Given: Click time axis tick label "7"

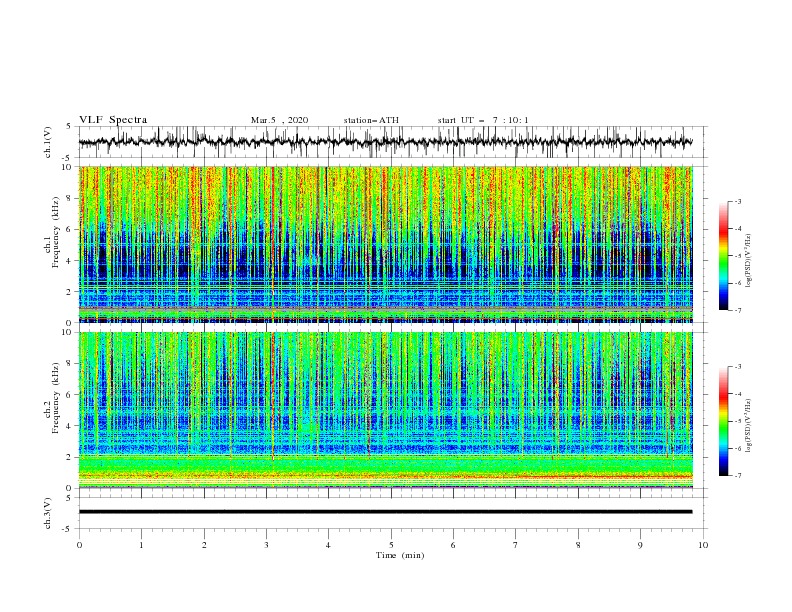Looking at the screenshot, I should point(516,545).
